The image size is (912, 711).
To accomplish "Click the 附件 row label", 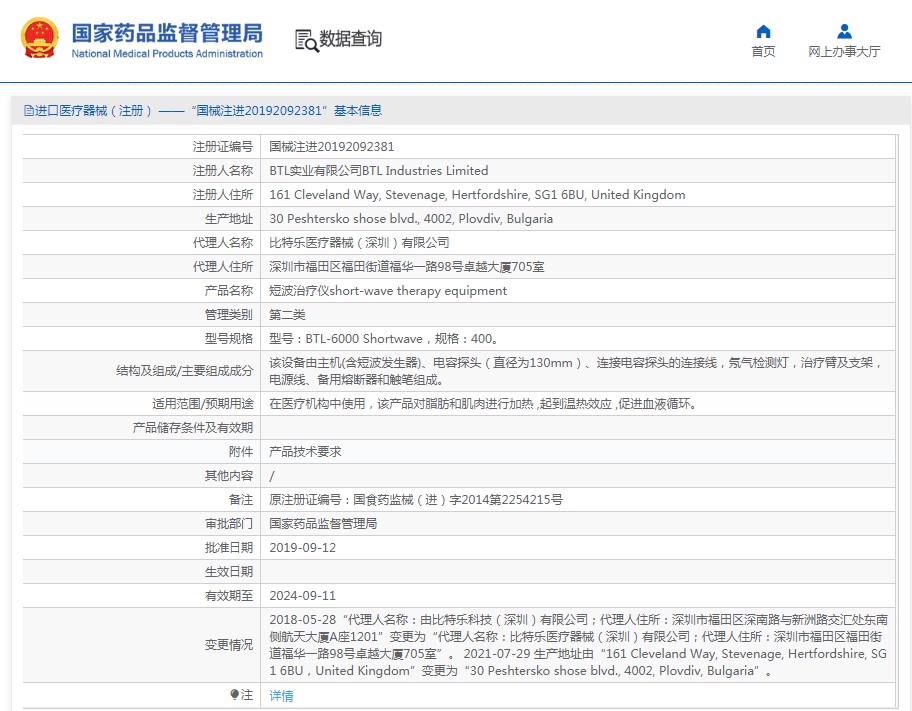I will point(241,452).
